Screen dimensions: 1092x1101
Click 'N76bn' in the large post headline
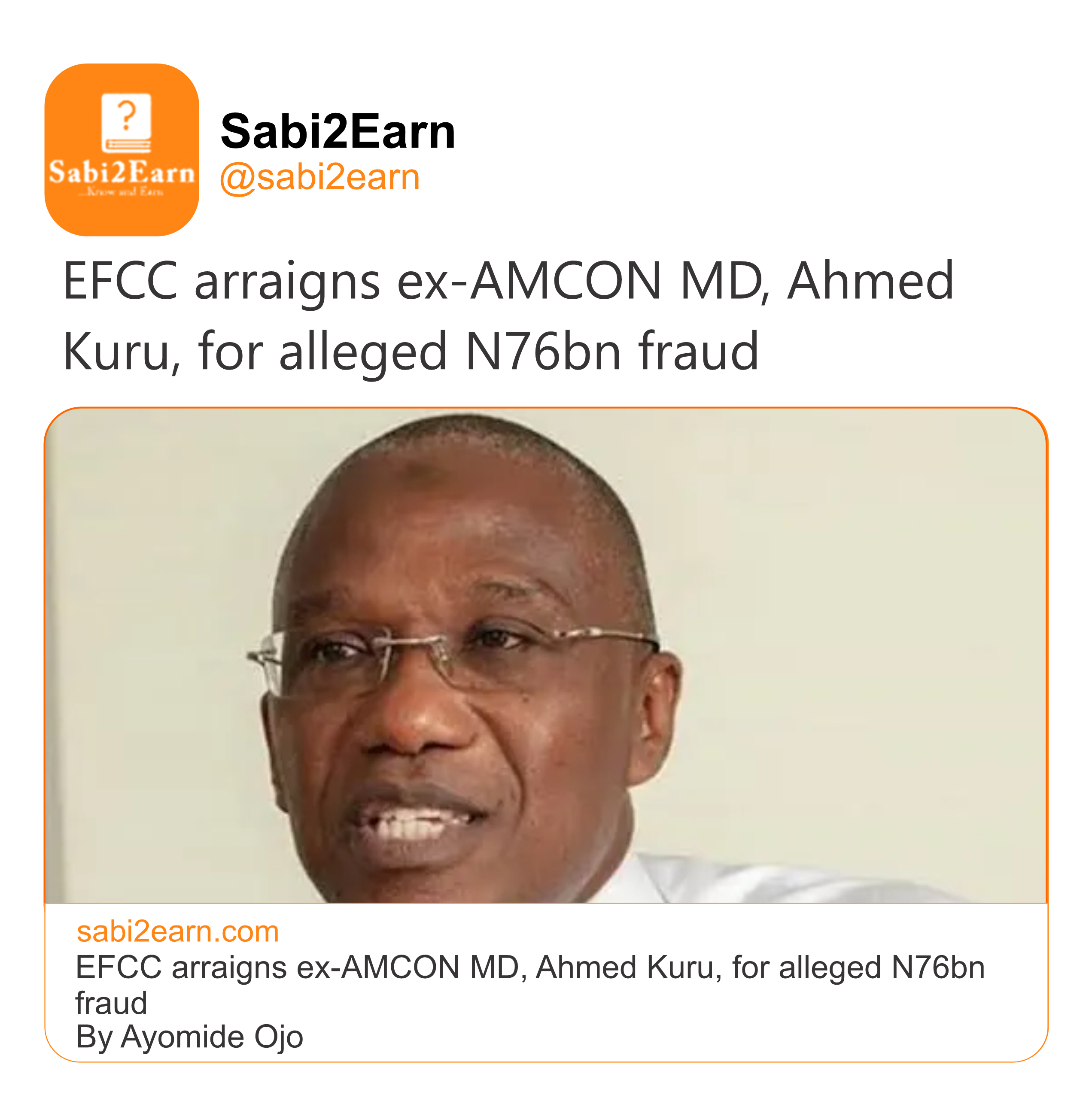pos(543,352)
